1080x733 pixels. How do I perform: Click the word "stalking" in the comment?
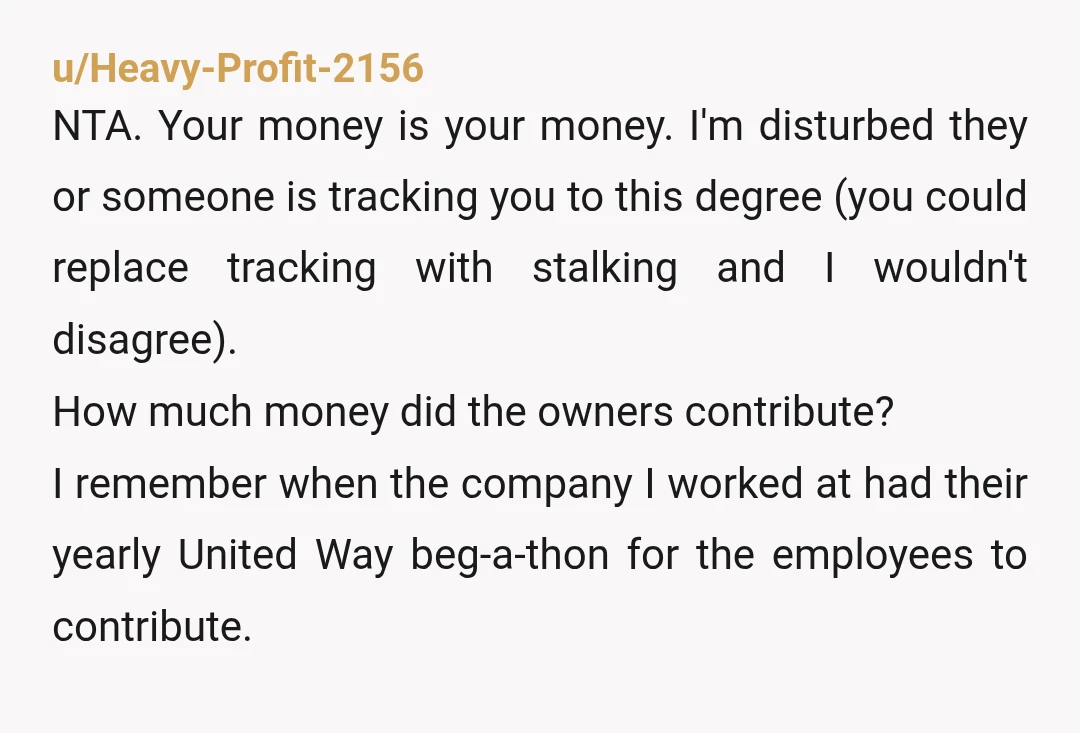click(x=605, y=269)
